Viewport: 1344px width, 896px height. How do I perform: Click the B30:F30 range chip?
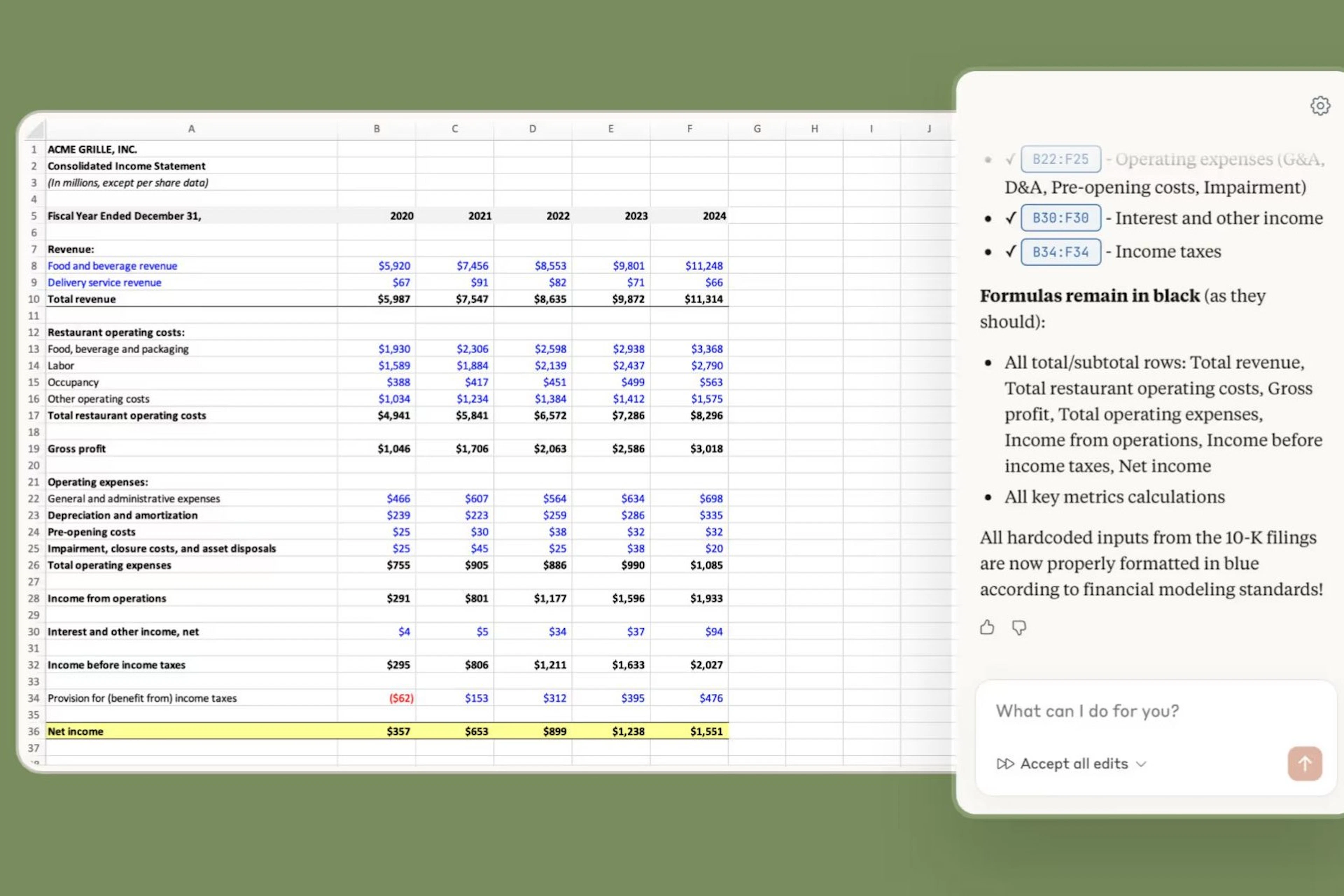tap(1060, 218)
